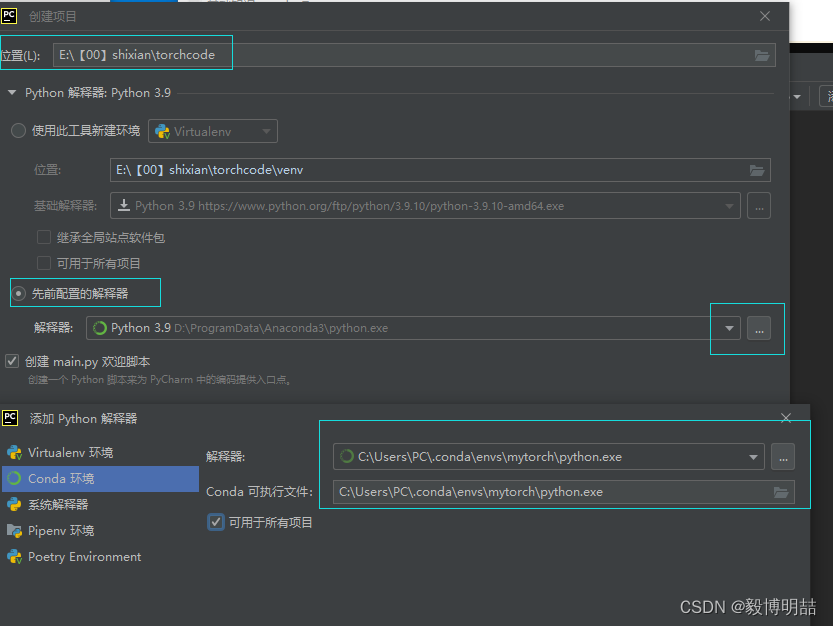
Task: Click the ... button next to 基础解释器
Action: coord(759,206)
